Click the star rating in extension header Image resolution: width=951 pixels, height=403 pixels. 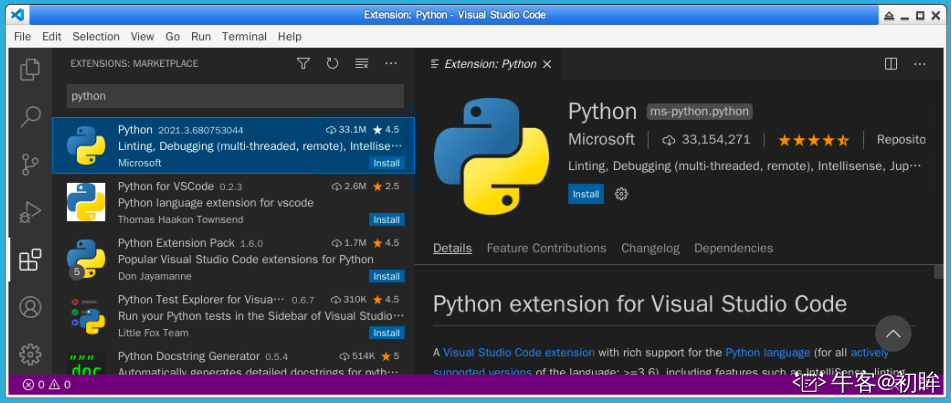coord(813,140)
